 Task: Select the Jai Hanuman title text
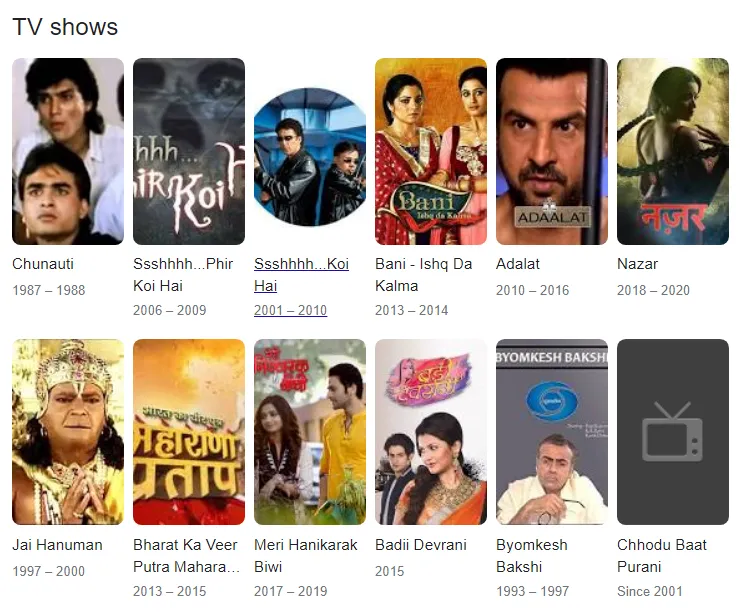57,545
